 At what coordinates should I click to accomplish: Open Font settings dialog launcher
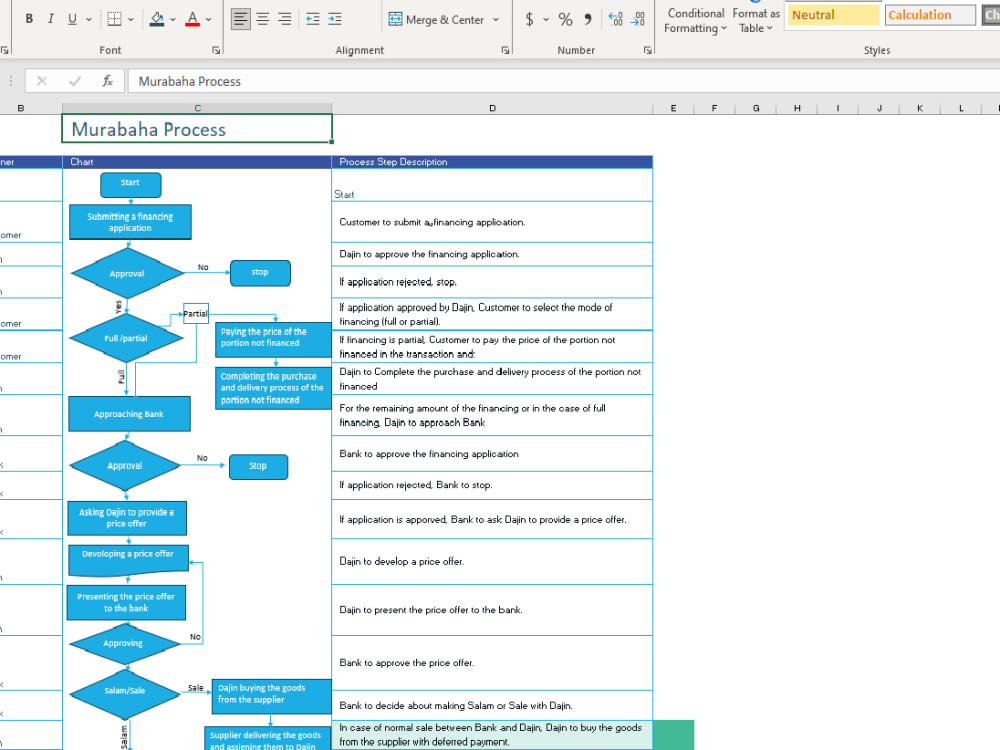point(216,50)
